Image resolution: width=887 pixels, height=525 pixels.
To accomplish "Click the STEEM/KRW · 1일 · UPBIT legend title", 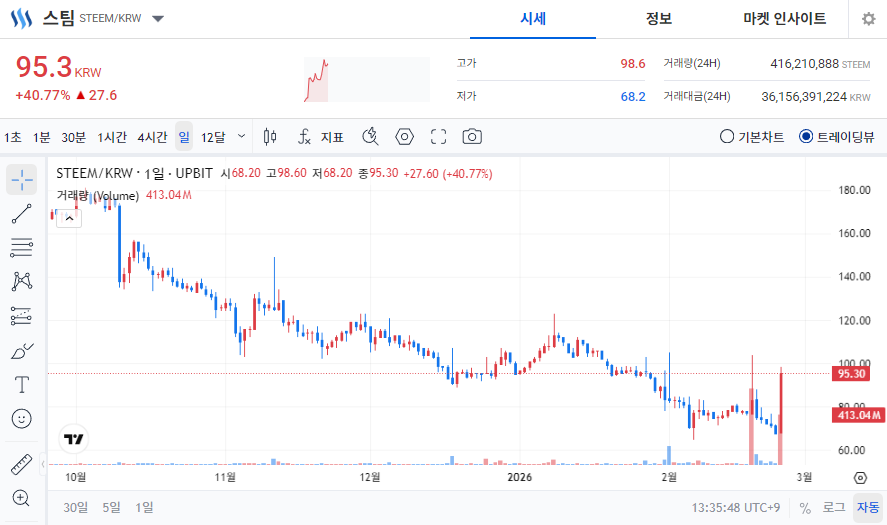I will pyautogui.click(x=135, y=173).
